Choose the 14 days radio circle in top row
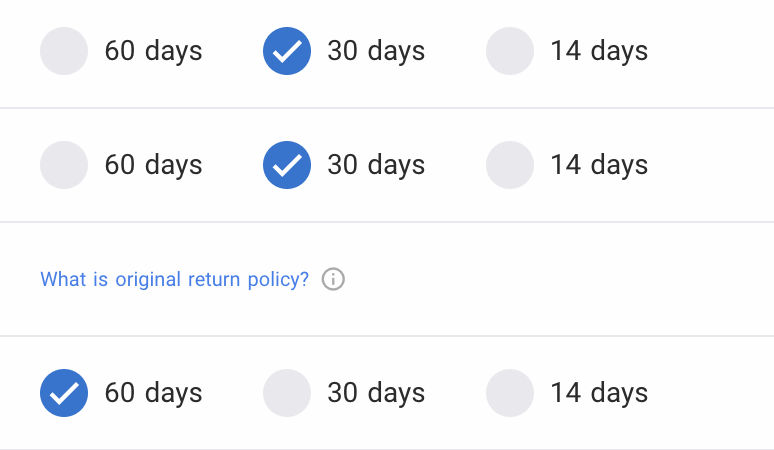Screen dimensions: 774x450 coord(510,51)
